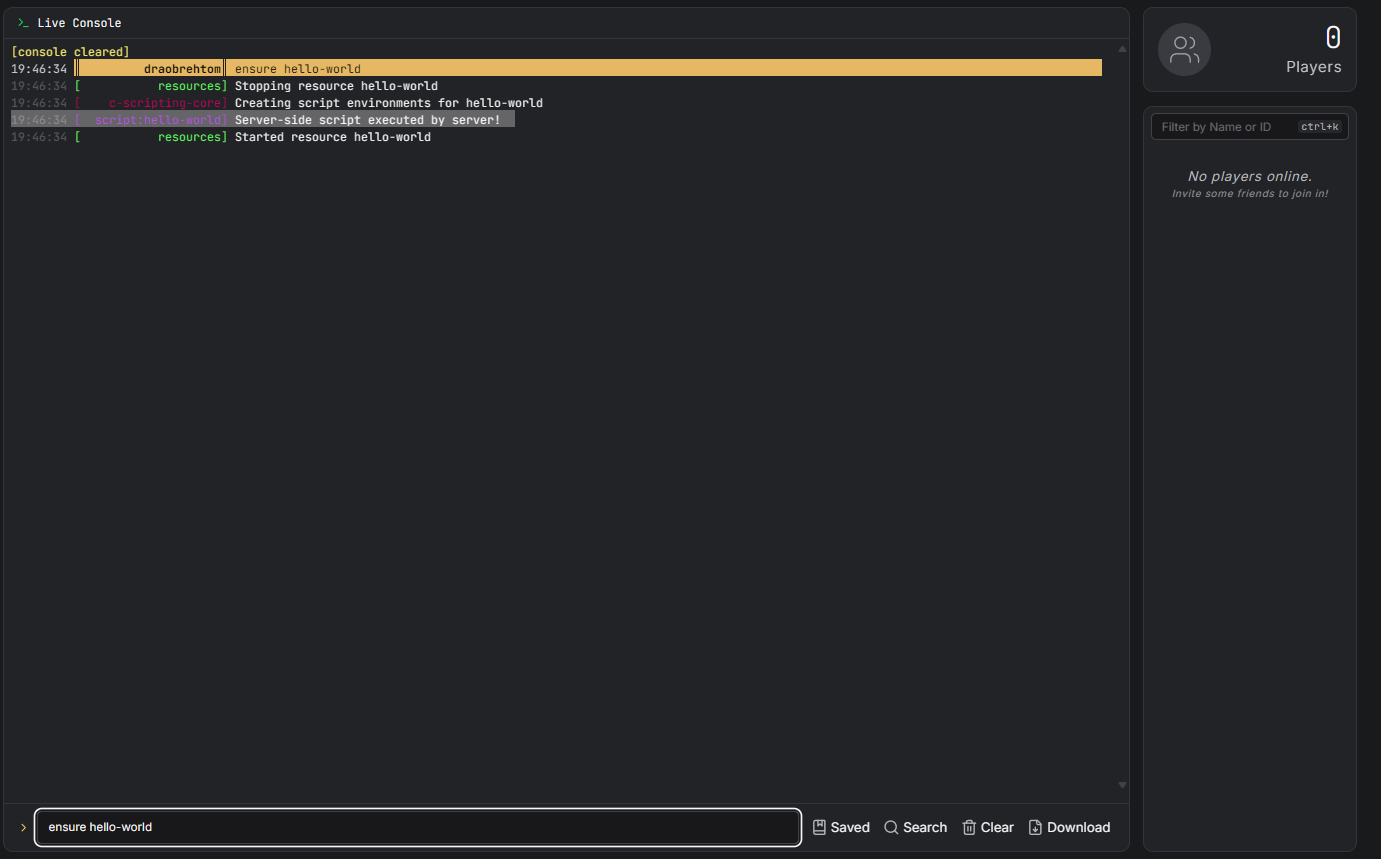Click the file-download icon next to Download

[1034, 827]
